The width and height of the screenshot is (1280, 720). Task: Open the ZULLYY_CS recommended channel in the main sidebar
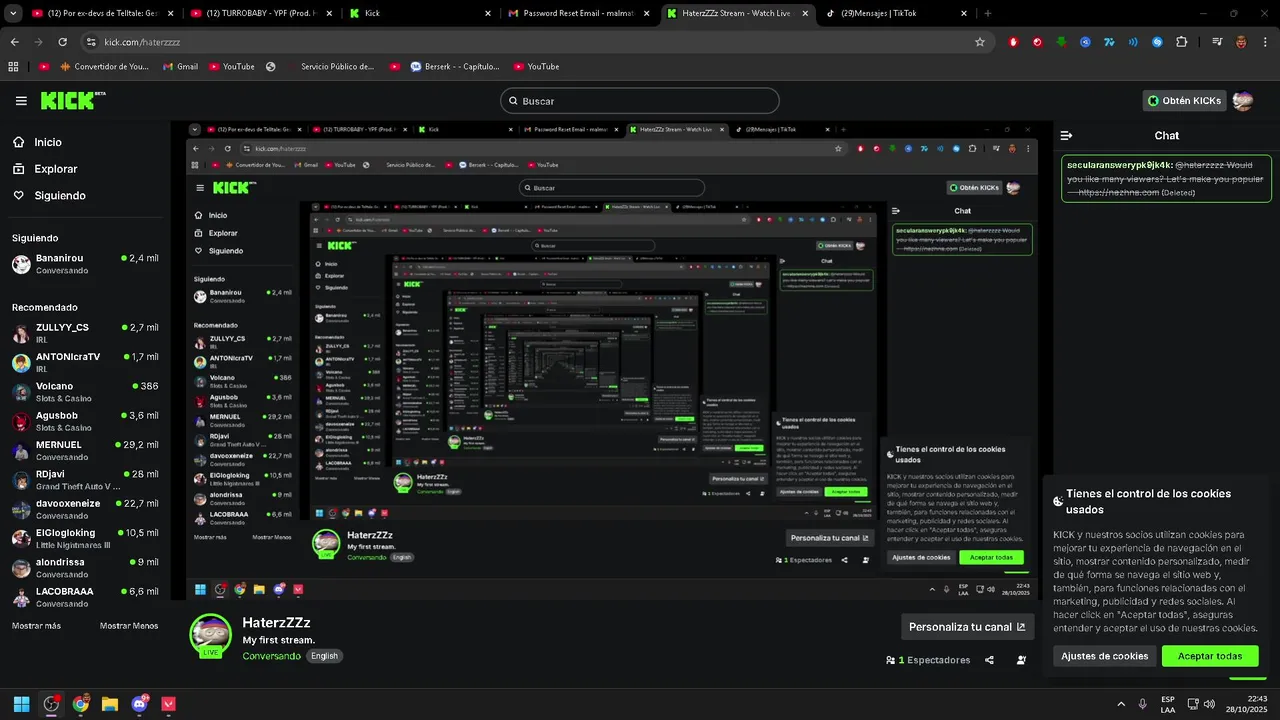click(85, 333)
